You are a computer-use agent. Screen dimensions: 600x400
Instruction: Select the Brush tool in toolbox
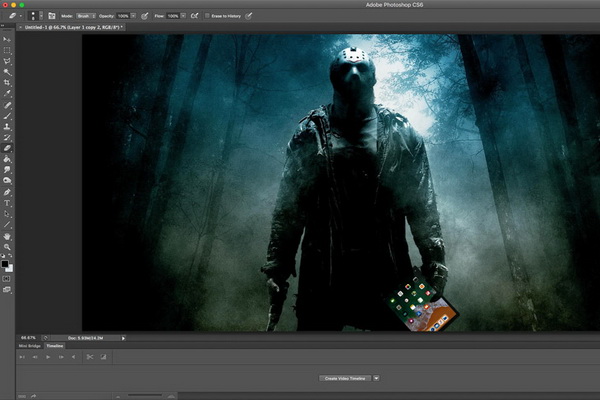tap(7, 116)
